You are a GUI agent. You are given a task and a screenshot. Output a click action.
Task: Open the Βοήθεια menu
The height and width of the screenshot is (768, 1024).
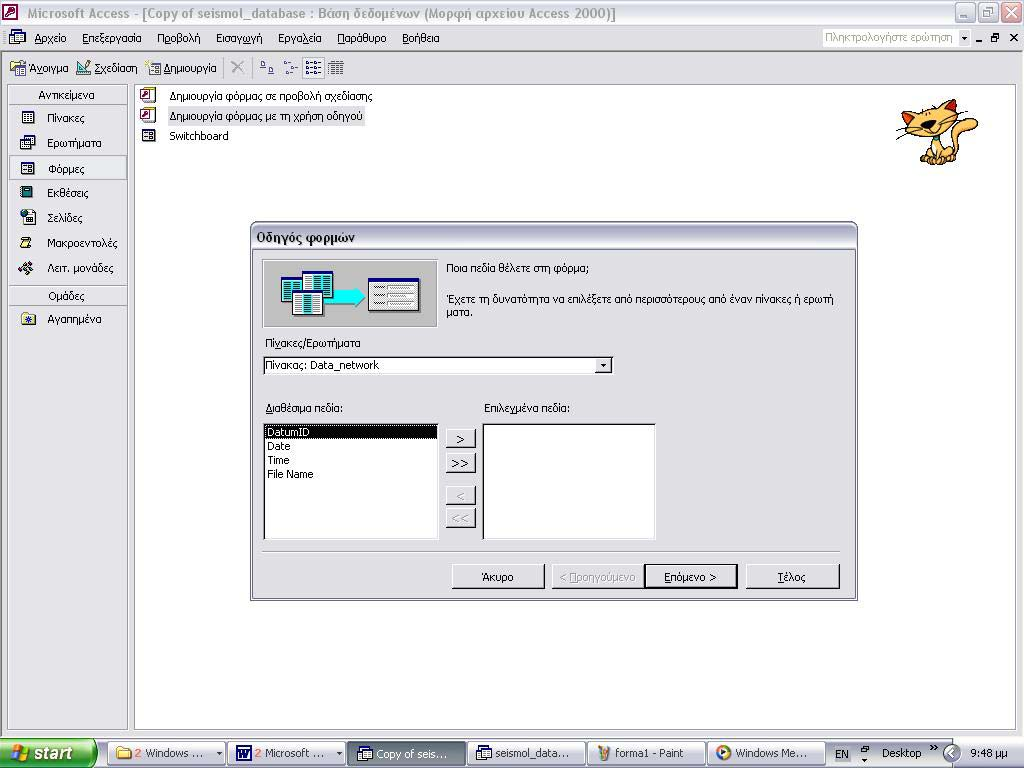coord(421,38)
